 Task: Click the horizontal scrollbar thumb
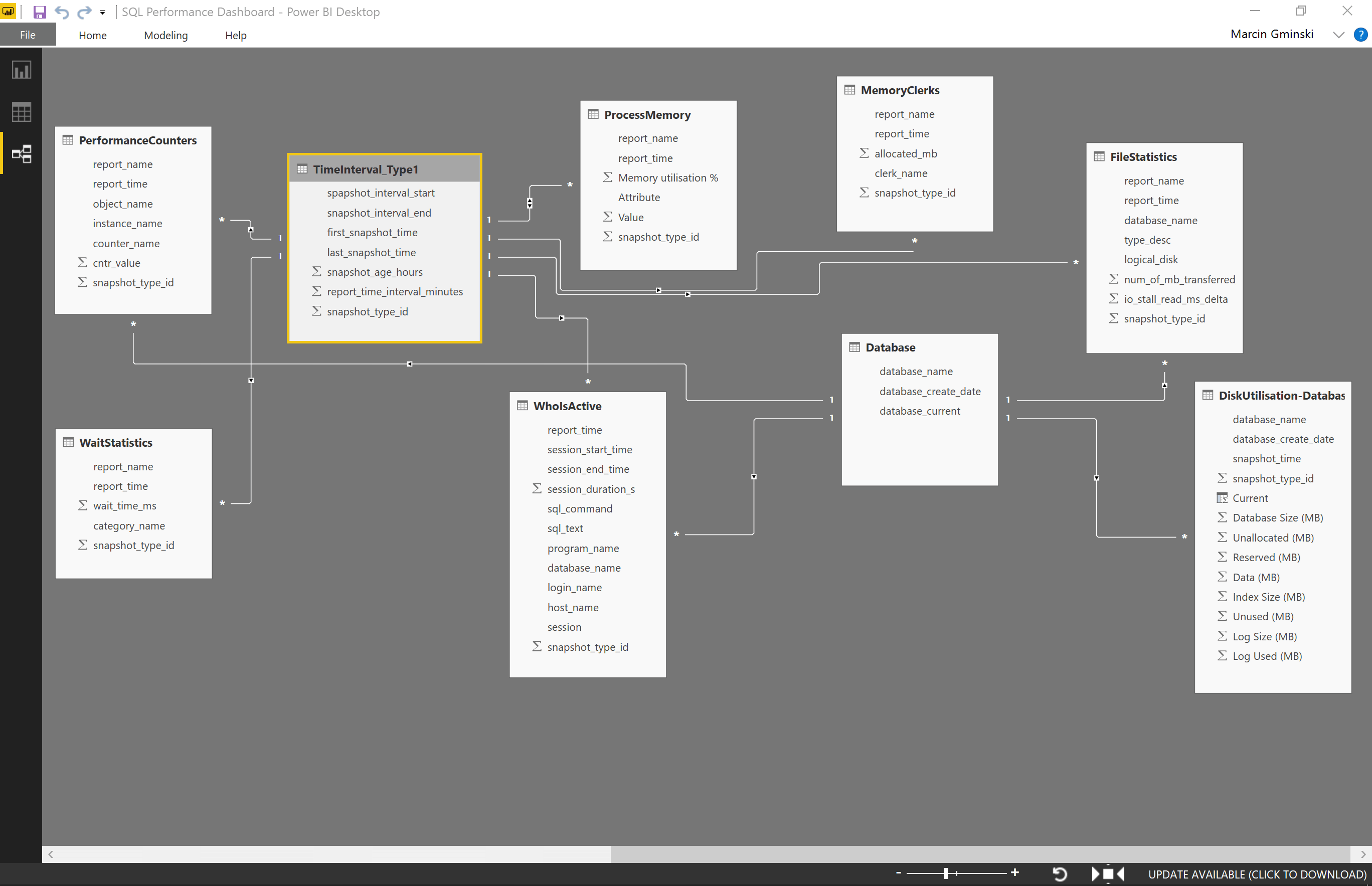point(980,854)
